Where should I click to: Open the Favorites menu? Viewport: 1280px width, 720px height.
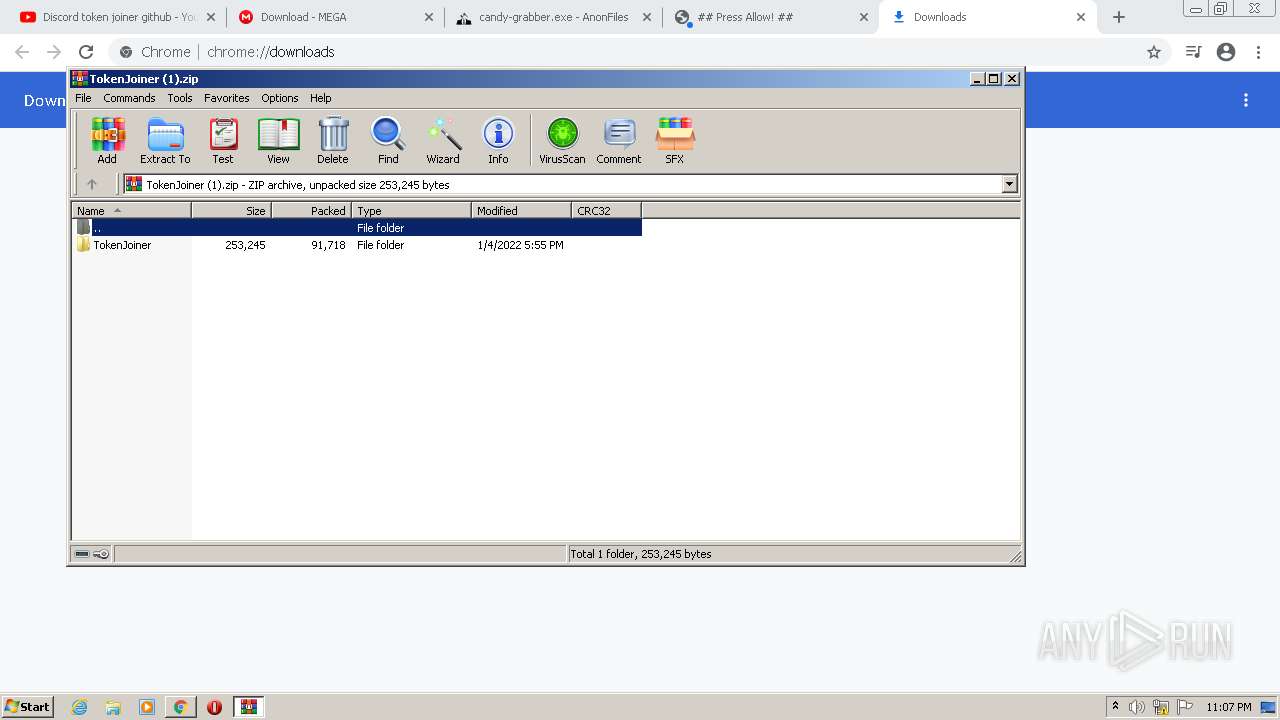coord(227,98)
